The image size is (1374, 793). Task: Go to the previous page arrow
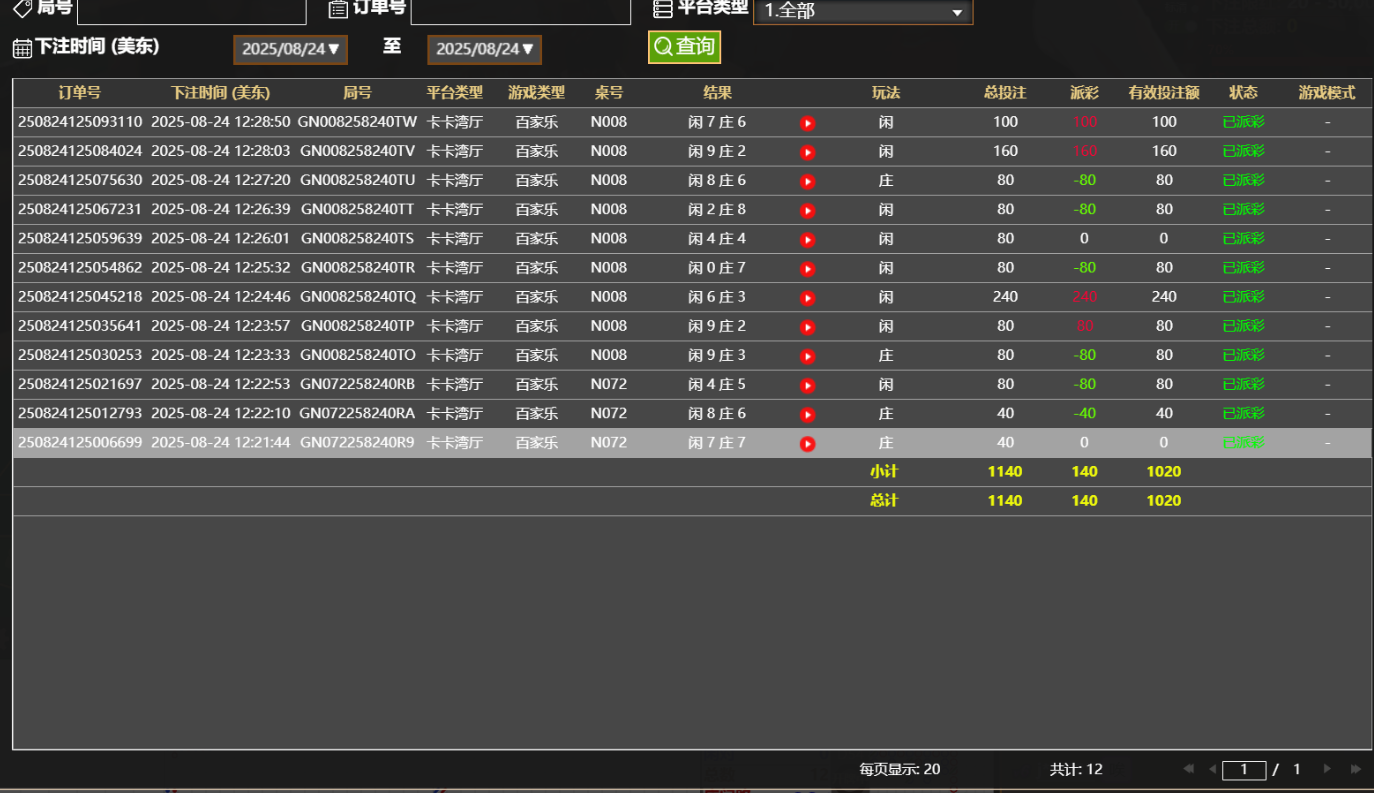[x=1212, y=769]
